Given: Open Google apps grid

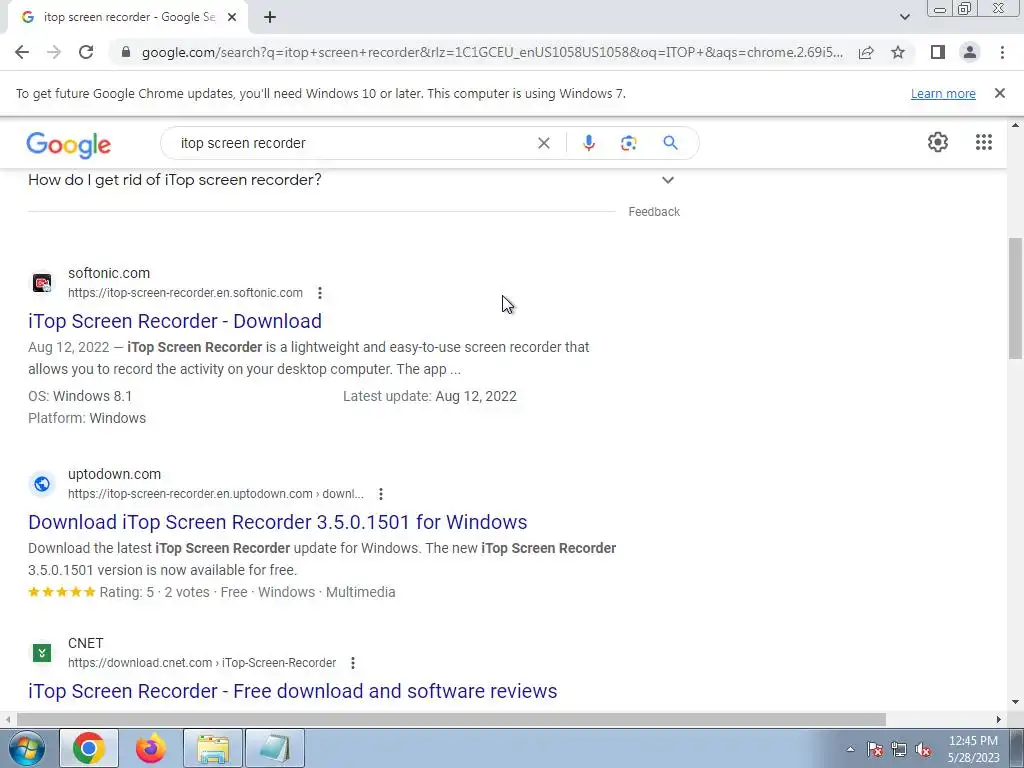Looking at the screenshot, I should pos(984,142).
